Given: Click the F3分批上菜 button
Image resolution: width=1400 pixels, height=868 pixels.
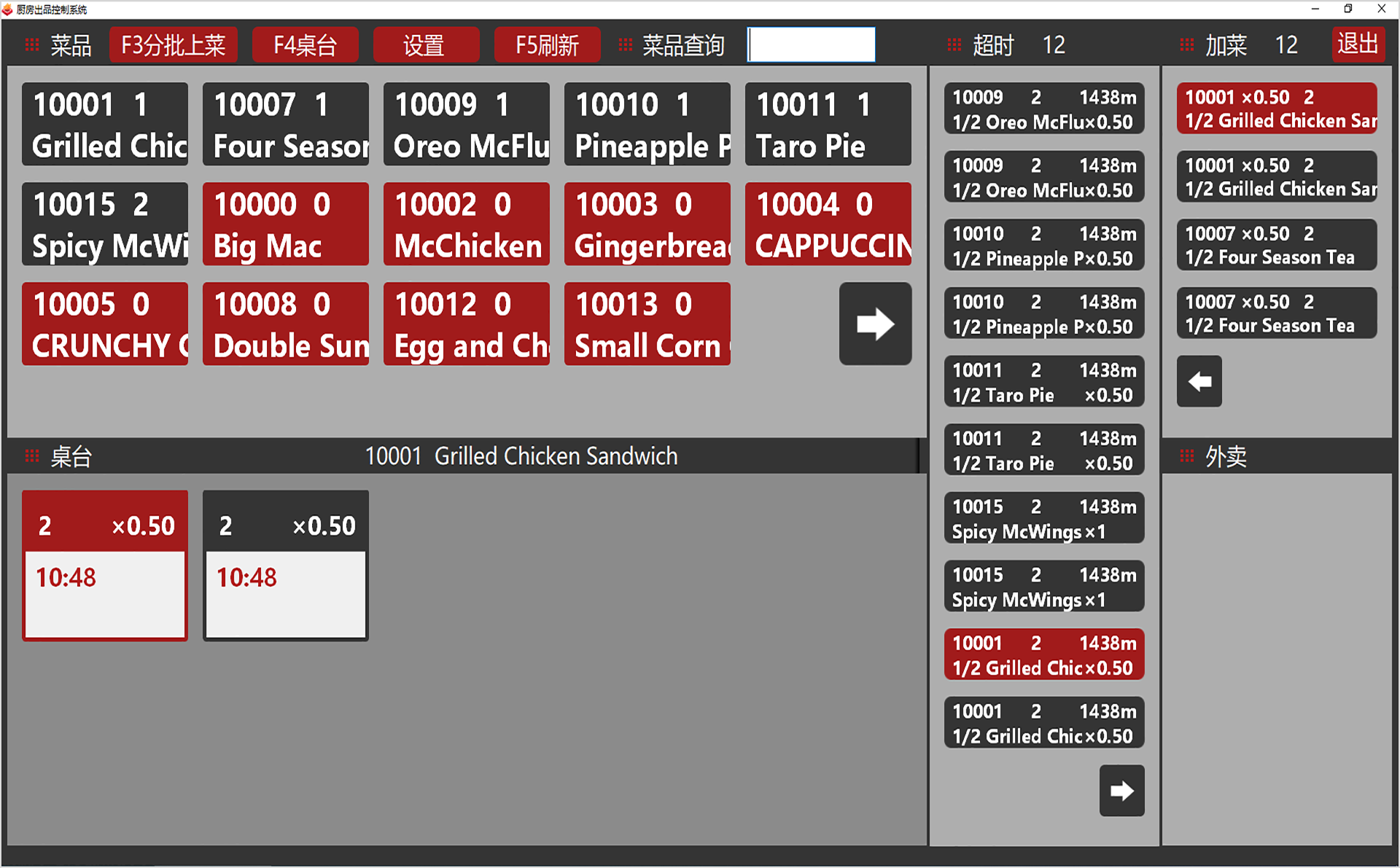Looking at the screenshot, I should (x=174, y=45).
